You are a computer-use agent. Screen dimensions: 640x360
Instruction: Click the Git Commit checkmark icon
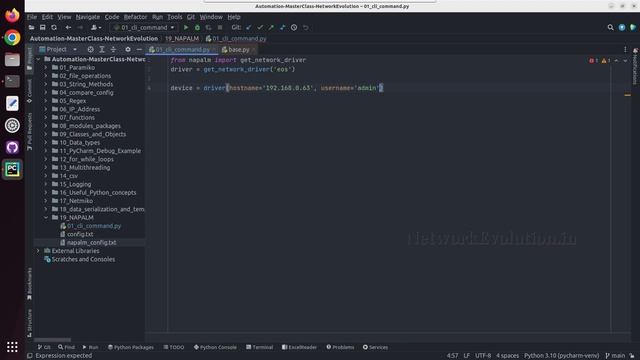pos(260,27)
